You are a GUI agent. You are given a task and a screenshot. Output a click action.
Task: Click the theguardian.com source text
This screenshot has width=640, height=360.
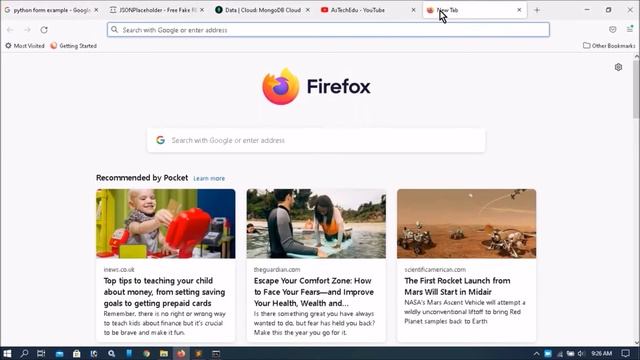(277, 270)
